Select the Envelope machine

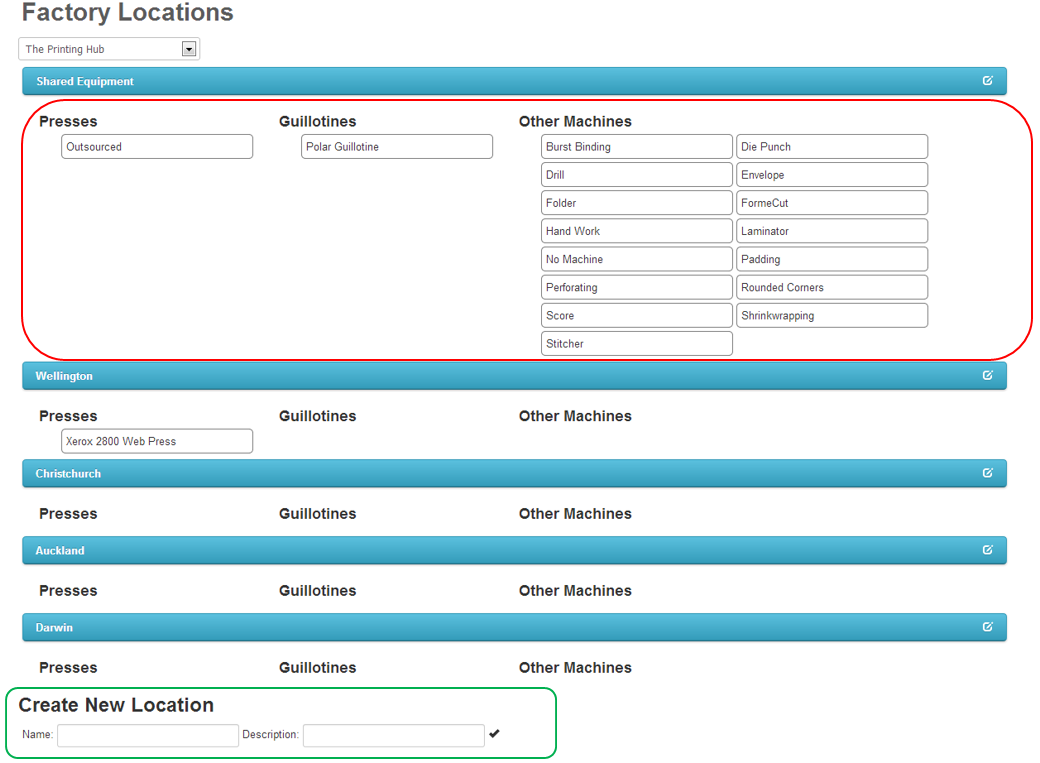(x=832, y=174)
